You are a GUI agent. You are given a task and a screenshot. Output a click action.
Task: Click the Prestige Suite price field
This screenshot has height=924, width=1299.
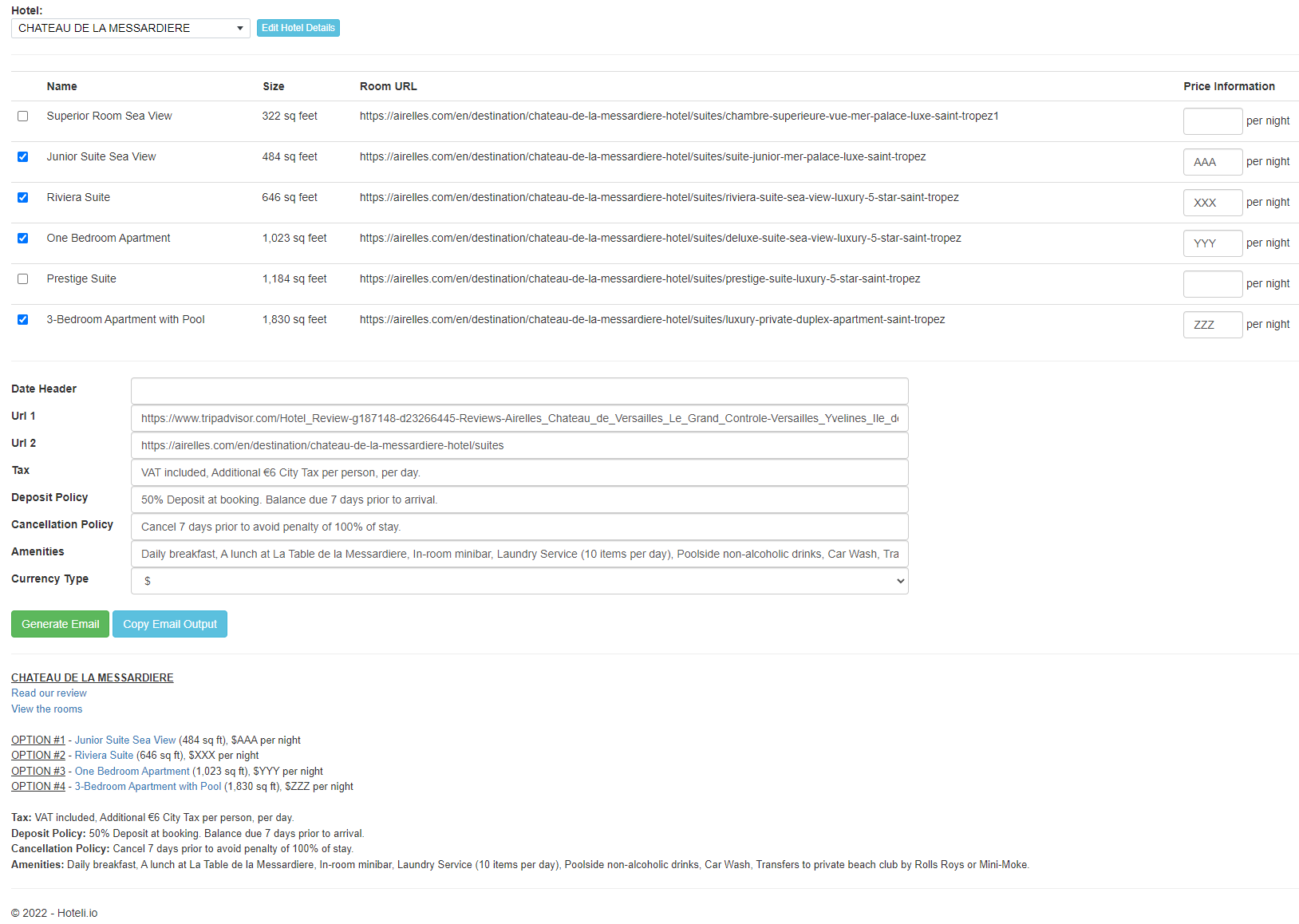1213,284
